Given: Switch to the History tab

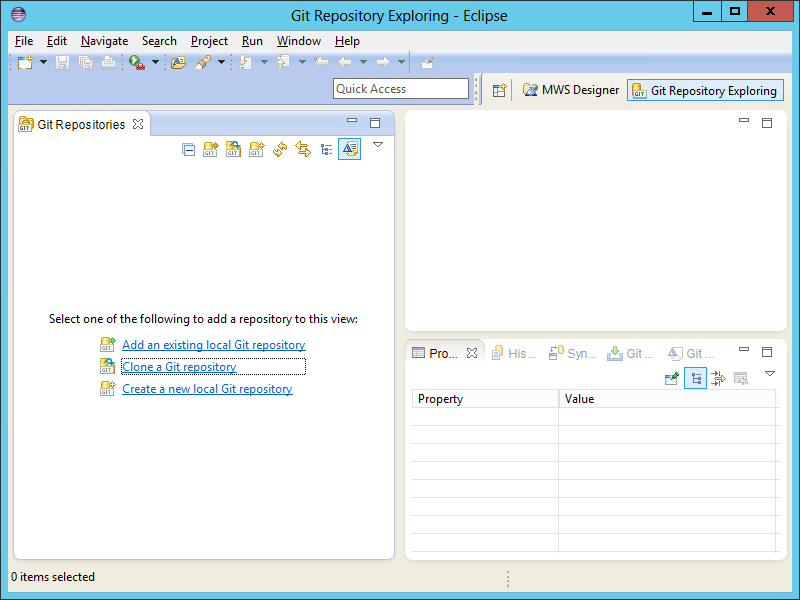Looking at the screenshot, I should (513, 353).
